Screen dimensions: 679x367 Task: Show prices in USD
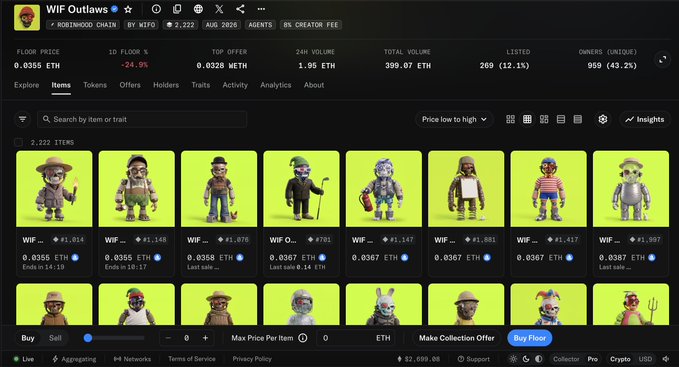click(645, 359)
